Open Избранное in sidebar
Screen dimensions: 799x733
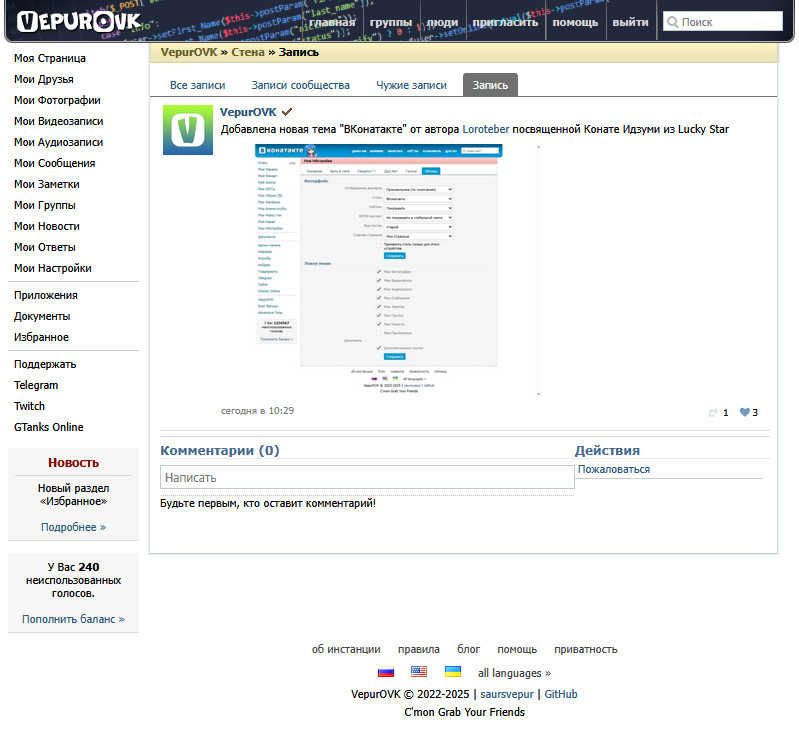tap(41, 337)
